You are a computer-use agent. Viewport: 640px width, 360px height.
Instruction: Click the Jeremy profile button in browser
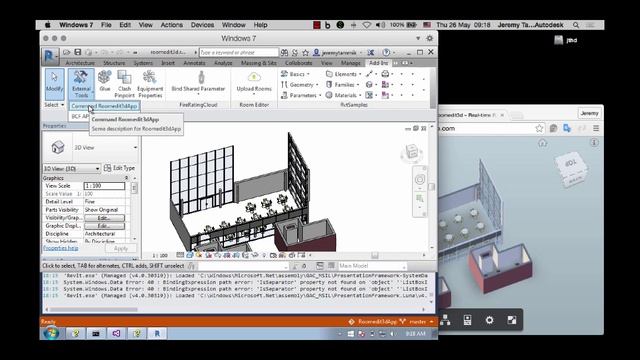tap(589, 113)
